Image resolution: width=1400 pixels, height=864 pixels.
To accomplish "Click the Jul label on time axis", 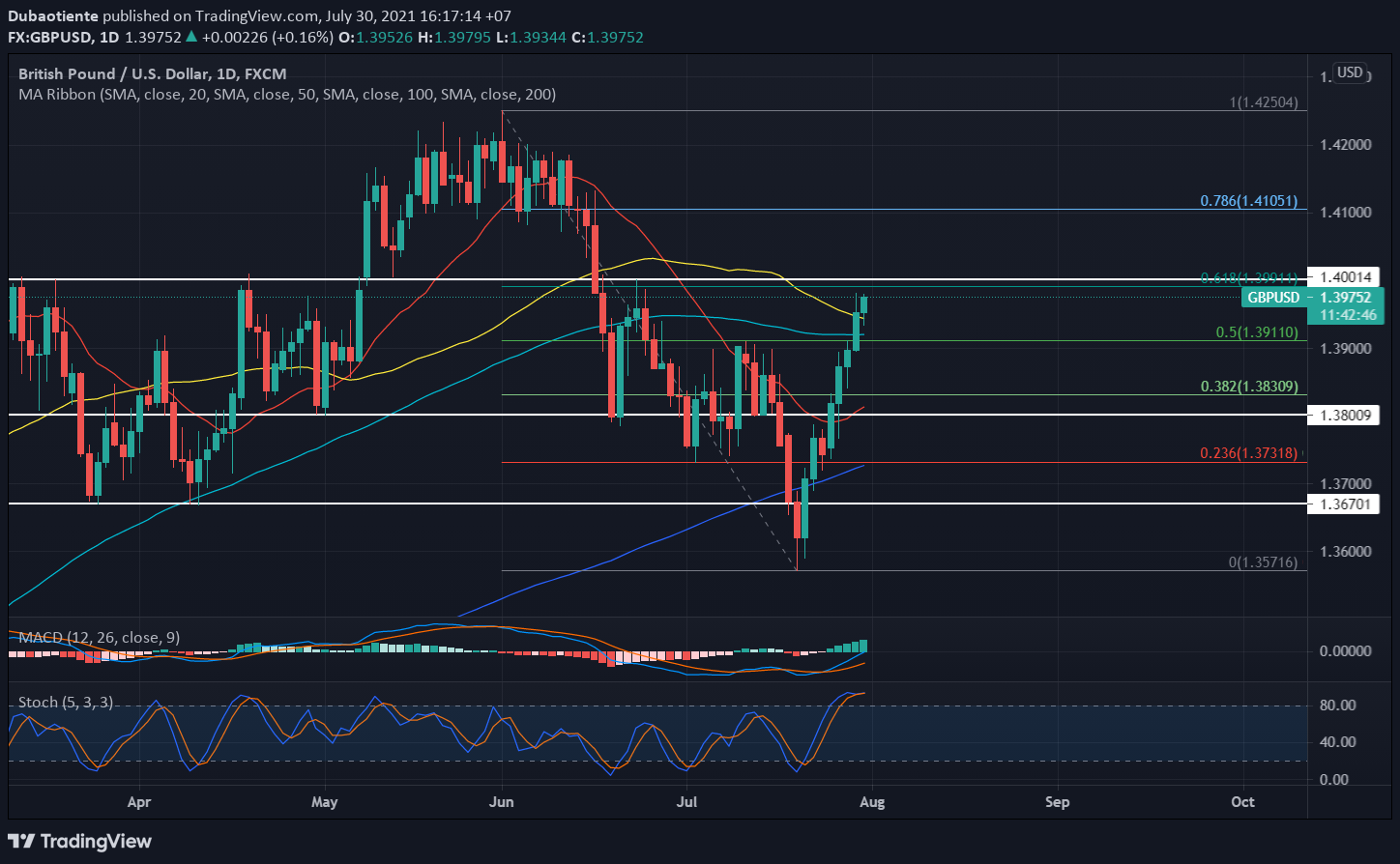I will [686, 802].
